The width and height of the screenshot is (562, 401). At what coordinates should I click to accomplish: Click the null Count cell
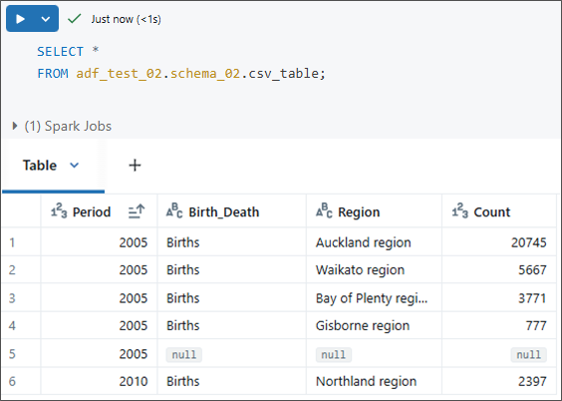tap(529, 355)
